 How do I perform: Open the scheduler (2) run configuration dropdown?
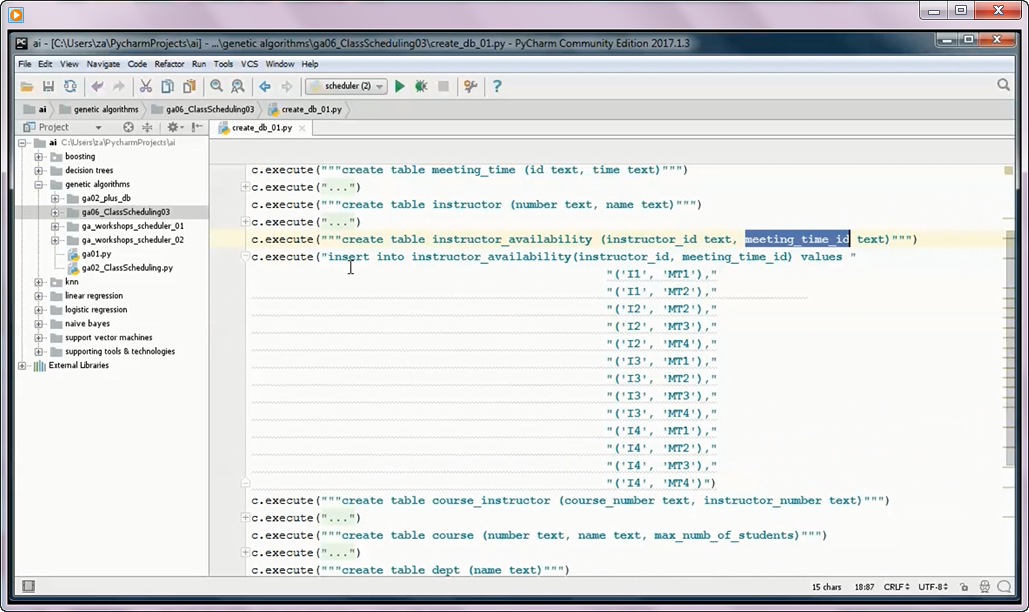[x=346, y=86]
